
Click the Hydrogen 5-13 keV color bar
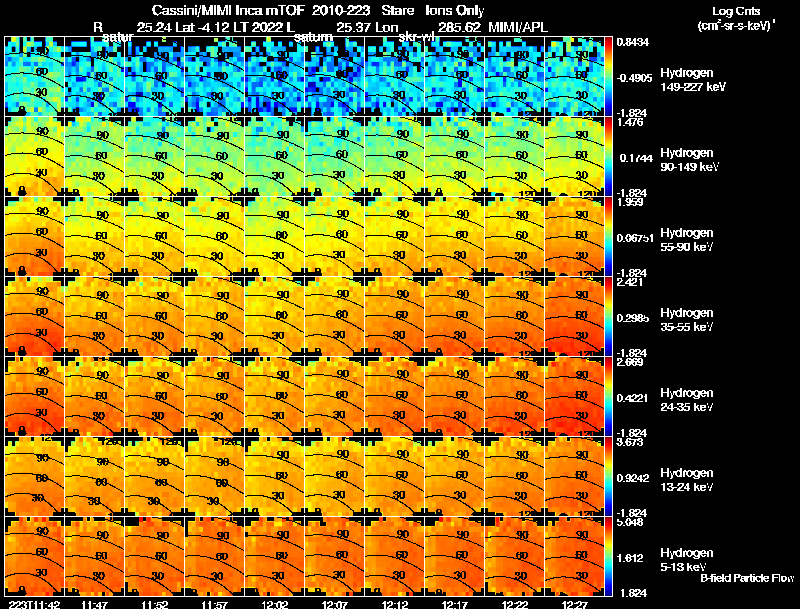pyautogui.click(x=609, y=557)
